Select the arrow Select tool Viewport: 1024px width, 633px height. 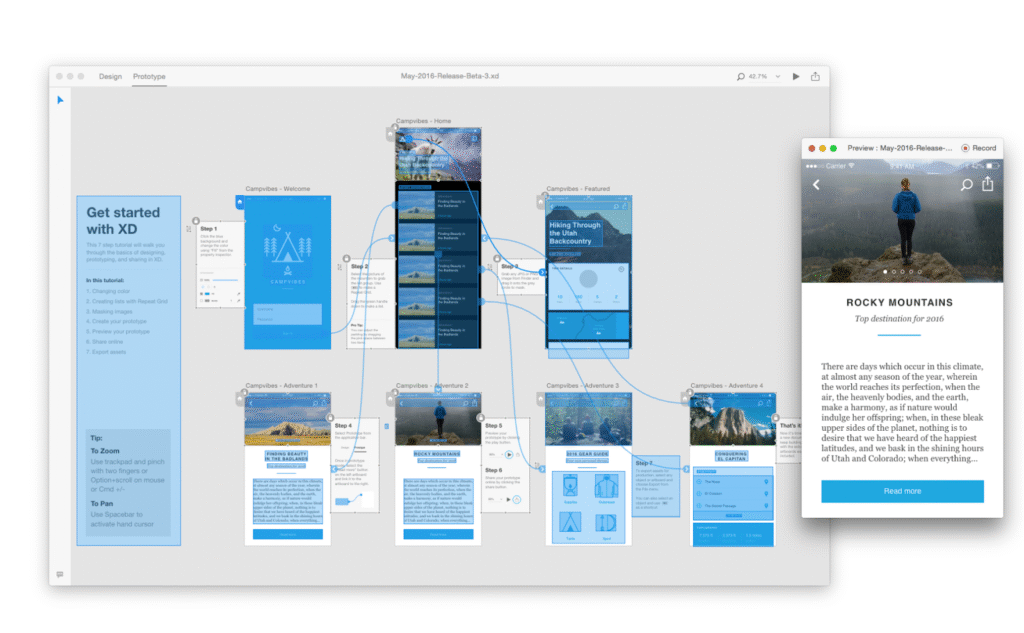[60, 100]
